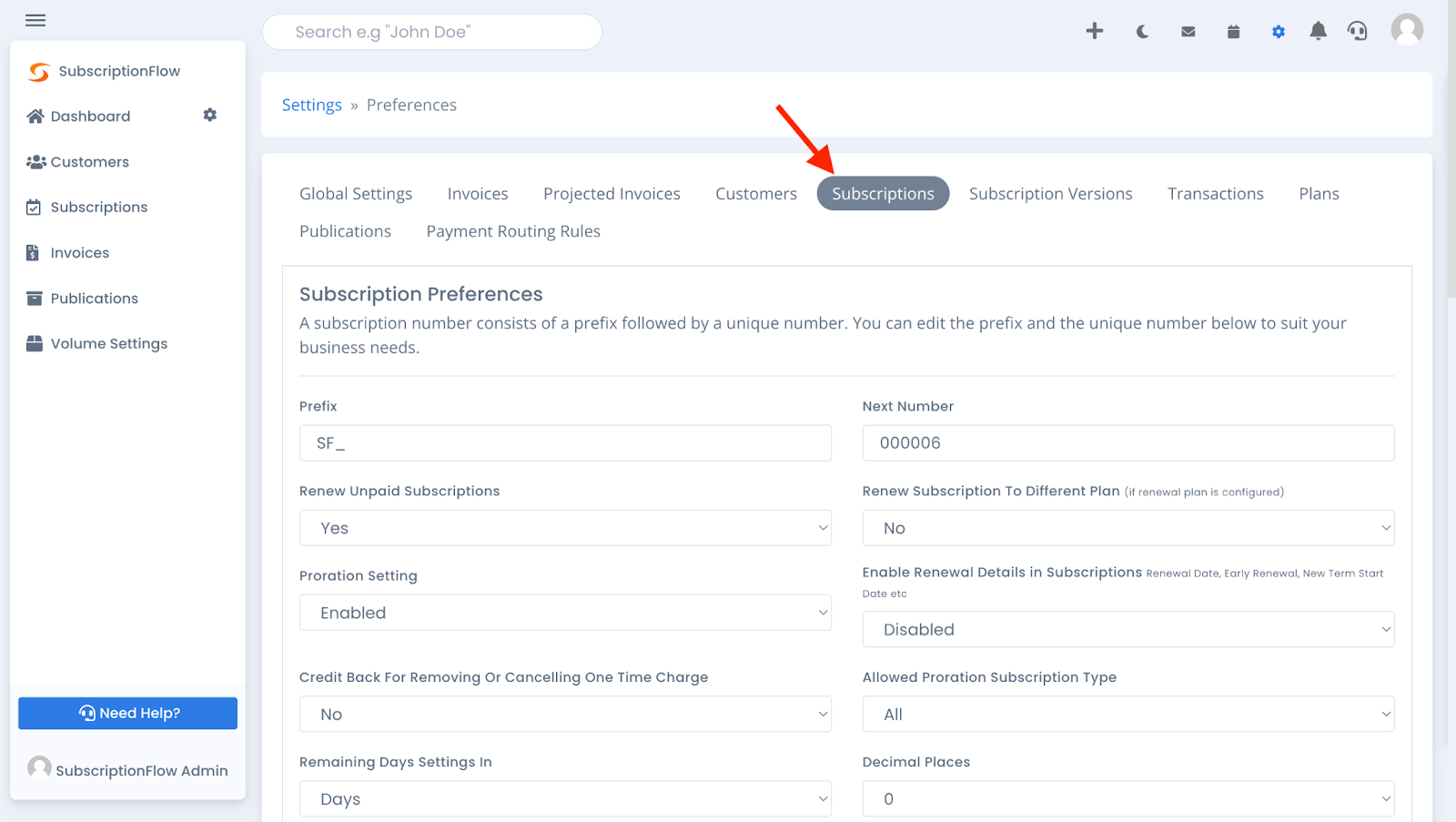The image size is (1456, 822).
Task: Focus the search box "John Doe"
Action: click(x=432, y=32)
